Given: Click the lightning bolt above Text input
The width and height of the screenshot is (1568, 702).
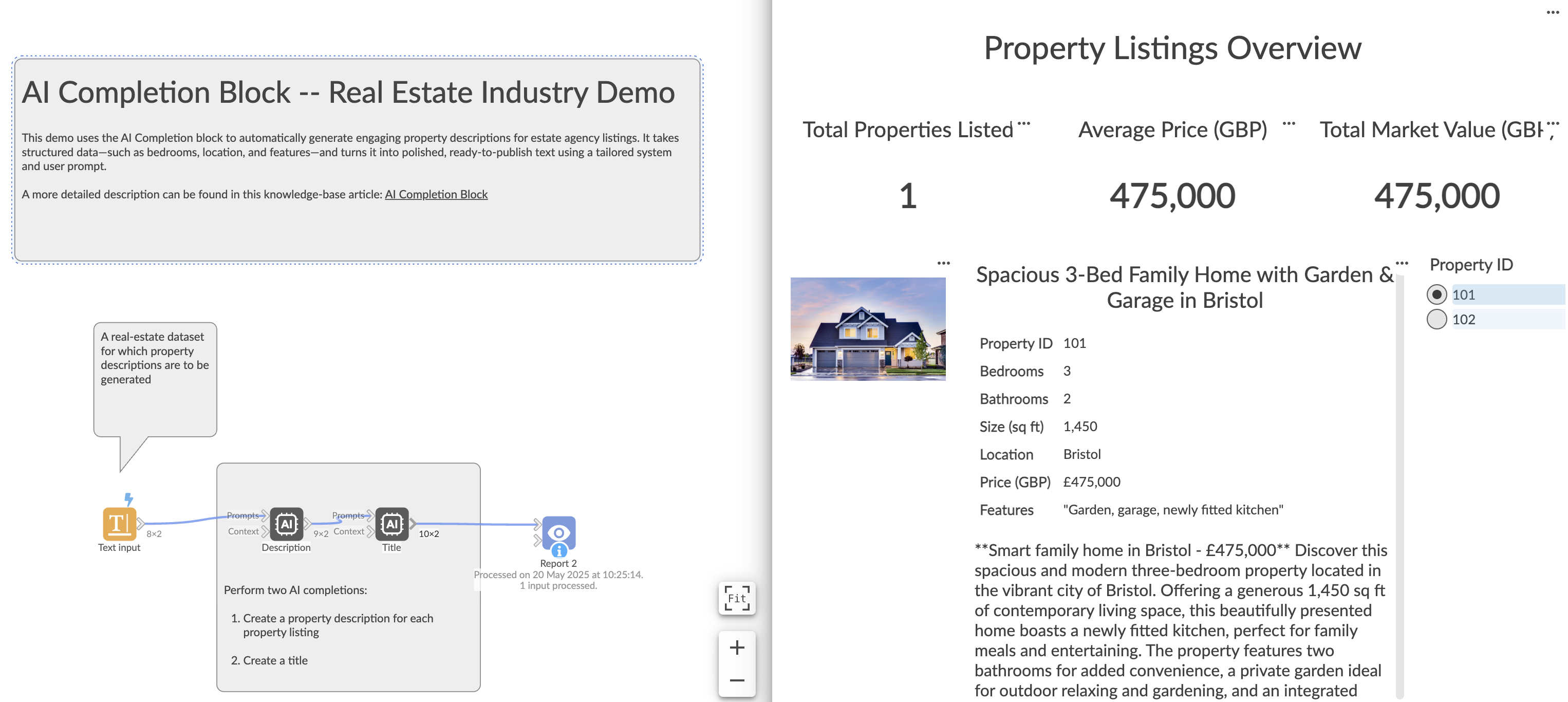Looking at the screenshot, I should tap(128, 499).
